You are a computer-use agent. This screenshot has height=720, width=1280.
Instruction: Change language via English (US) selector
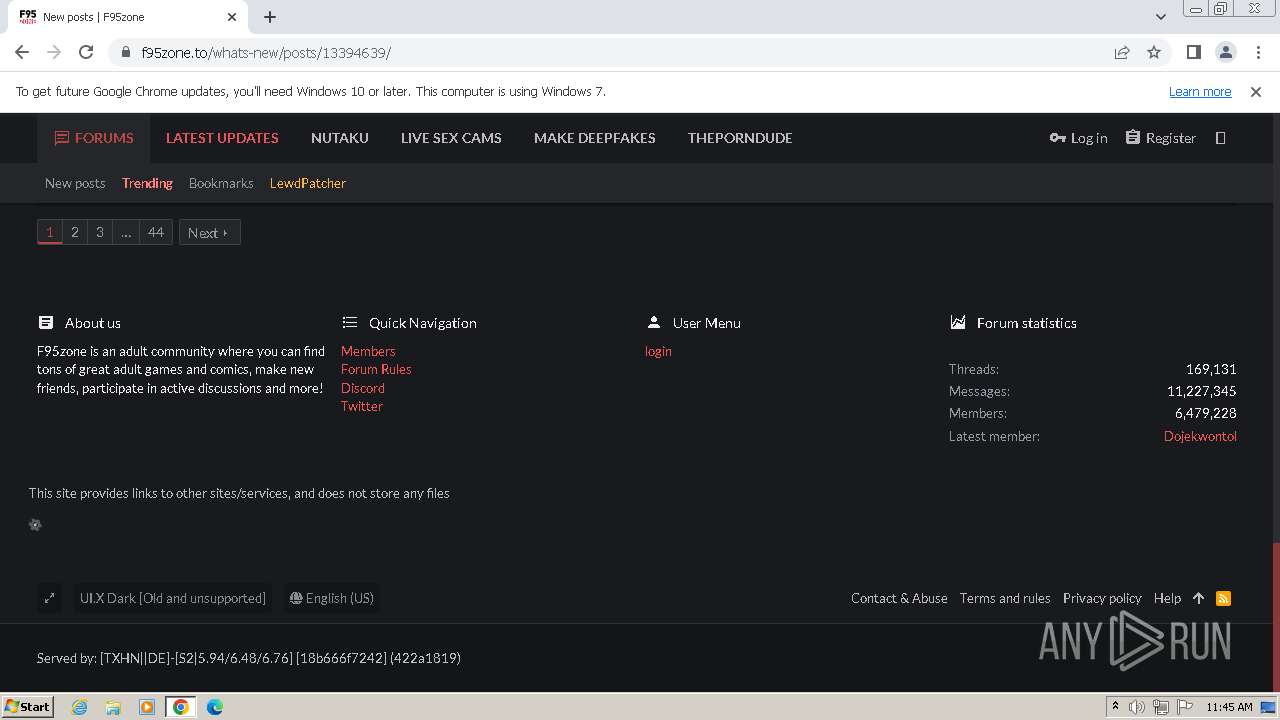[x=331, y=598]
